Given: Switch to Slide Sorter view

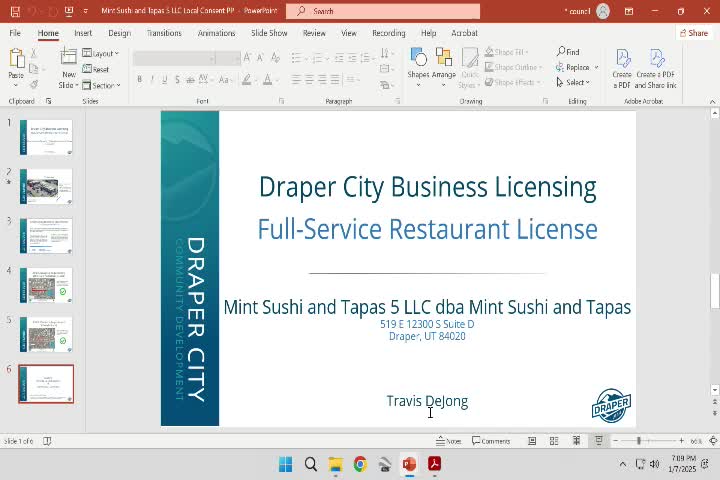Looking at the screenshot, I should pos(554,441).
